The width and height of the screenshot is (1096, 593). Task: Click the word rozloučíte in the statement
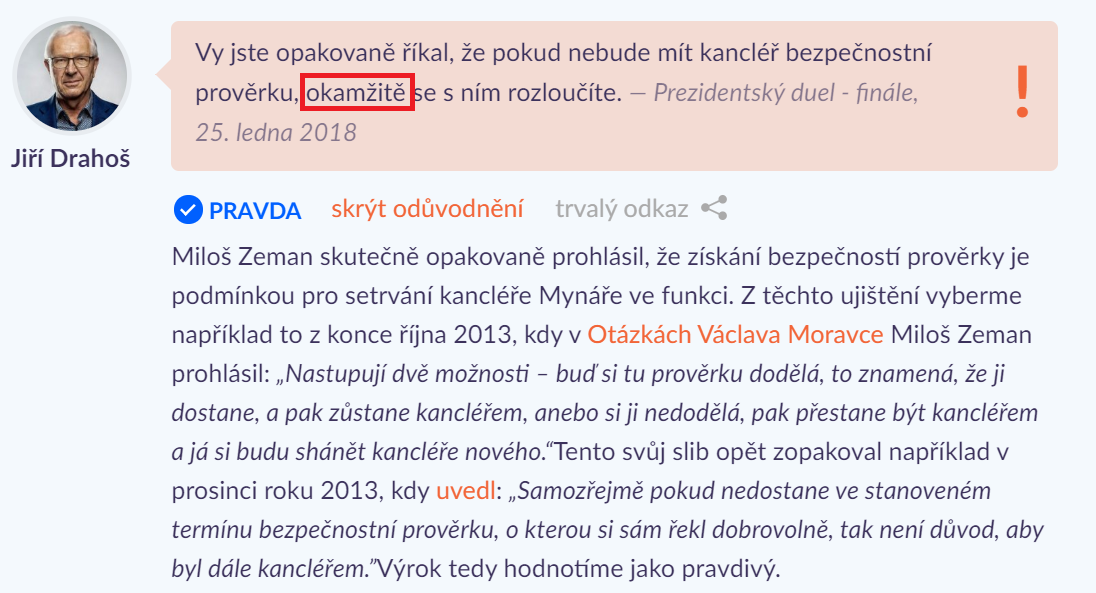(564, 92)
